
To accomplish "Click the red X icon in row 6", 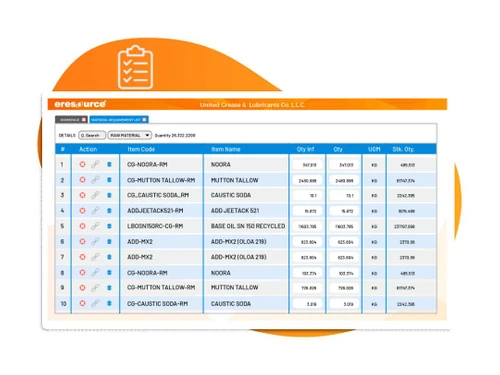I will (x=82, y=242).
